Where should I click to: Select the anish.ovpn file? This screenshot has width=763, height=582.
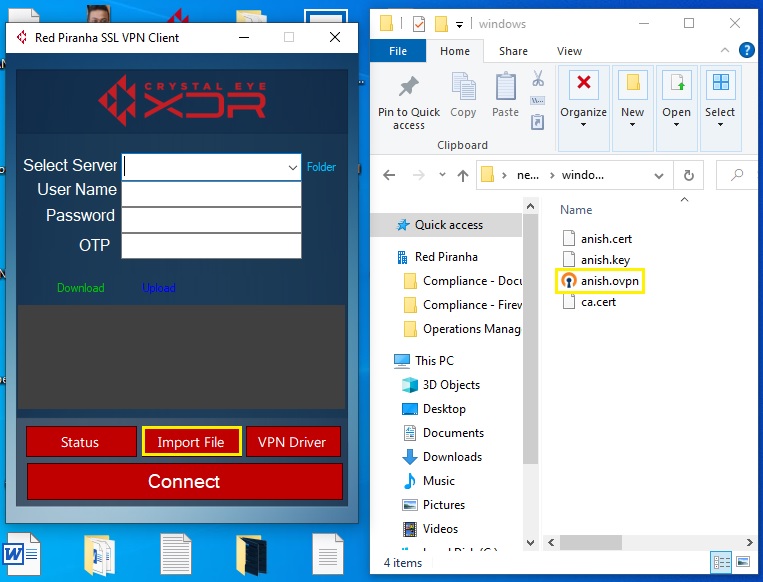[x=600, y=281]
